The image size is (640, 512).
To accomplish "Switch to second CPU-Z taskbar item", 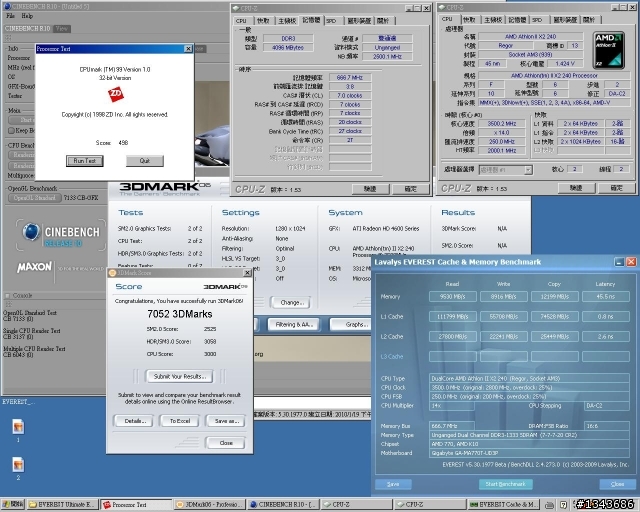I will [429, 504].
